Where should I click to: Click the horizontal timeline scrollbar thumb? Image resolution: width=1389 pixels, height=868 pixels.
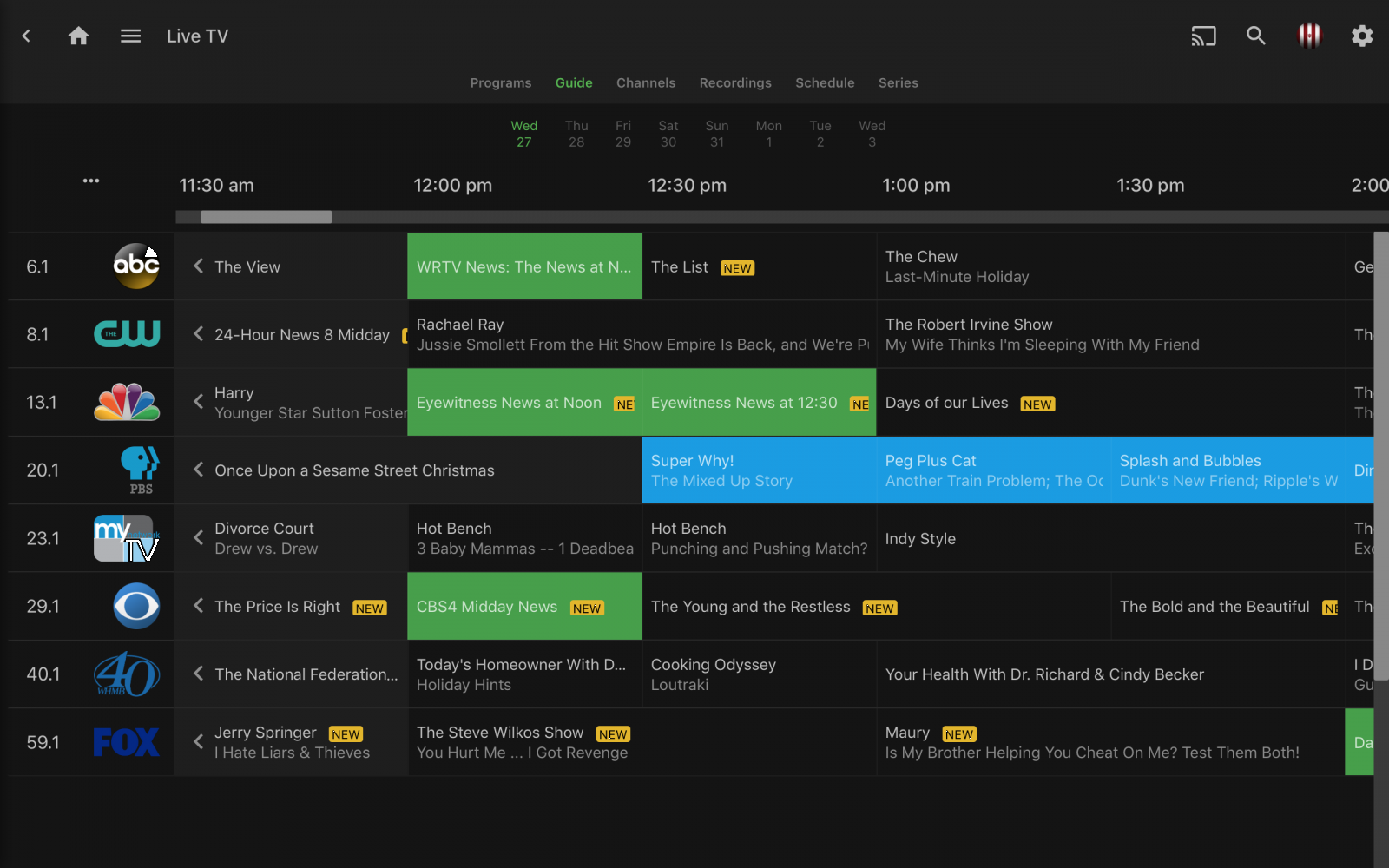(x=267, y=217)
